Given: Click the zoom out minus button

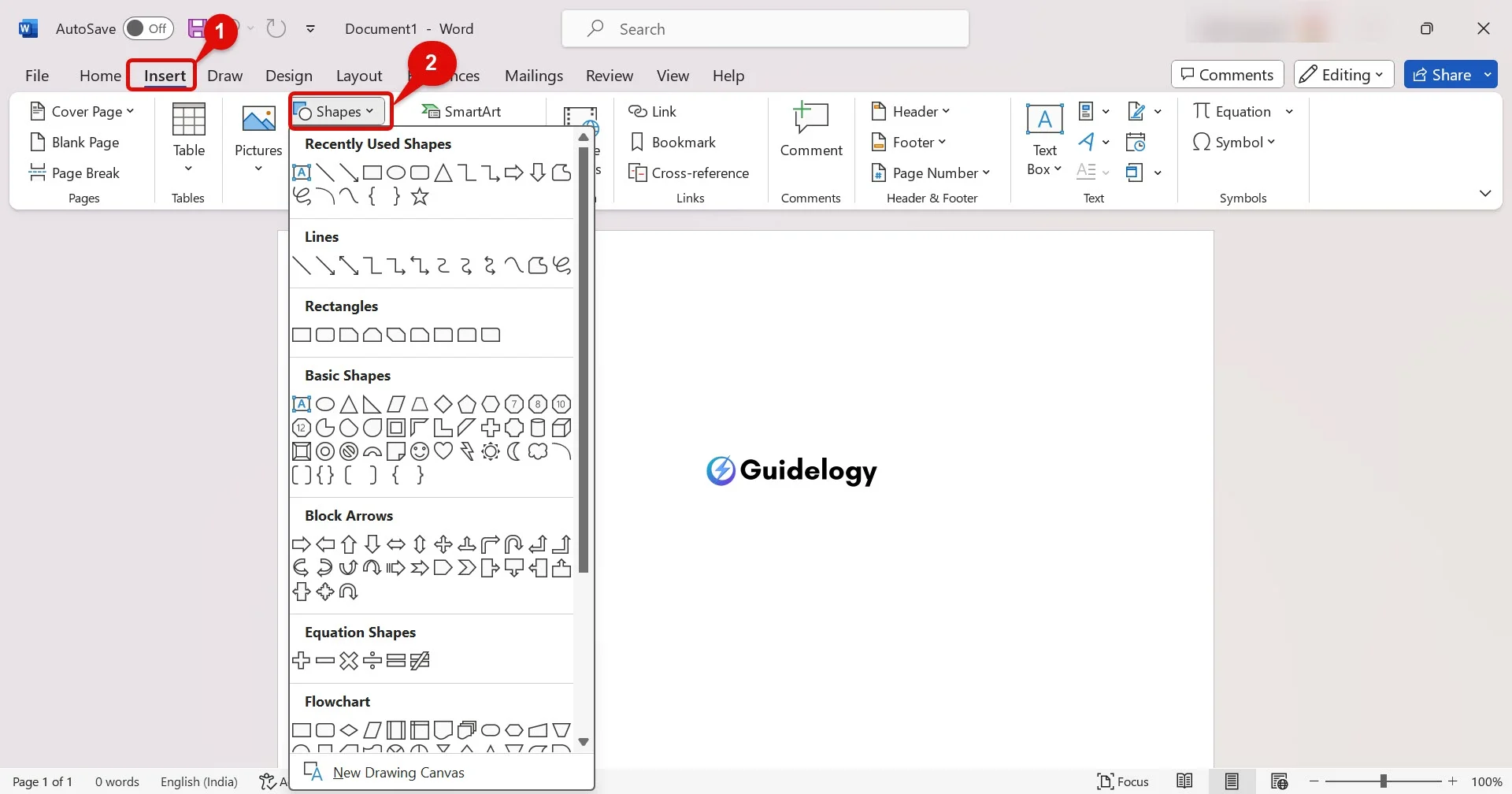Looking at the screenshot, I should 1314,781.
